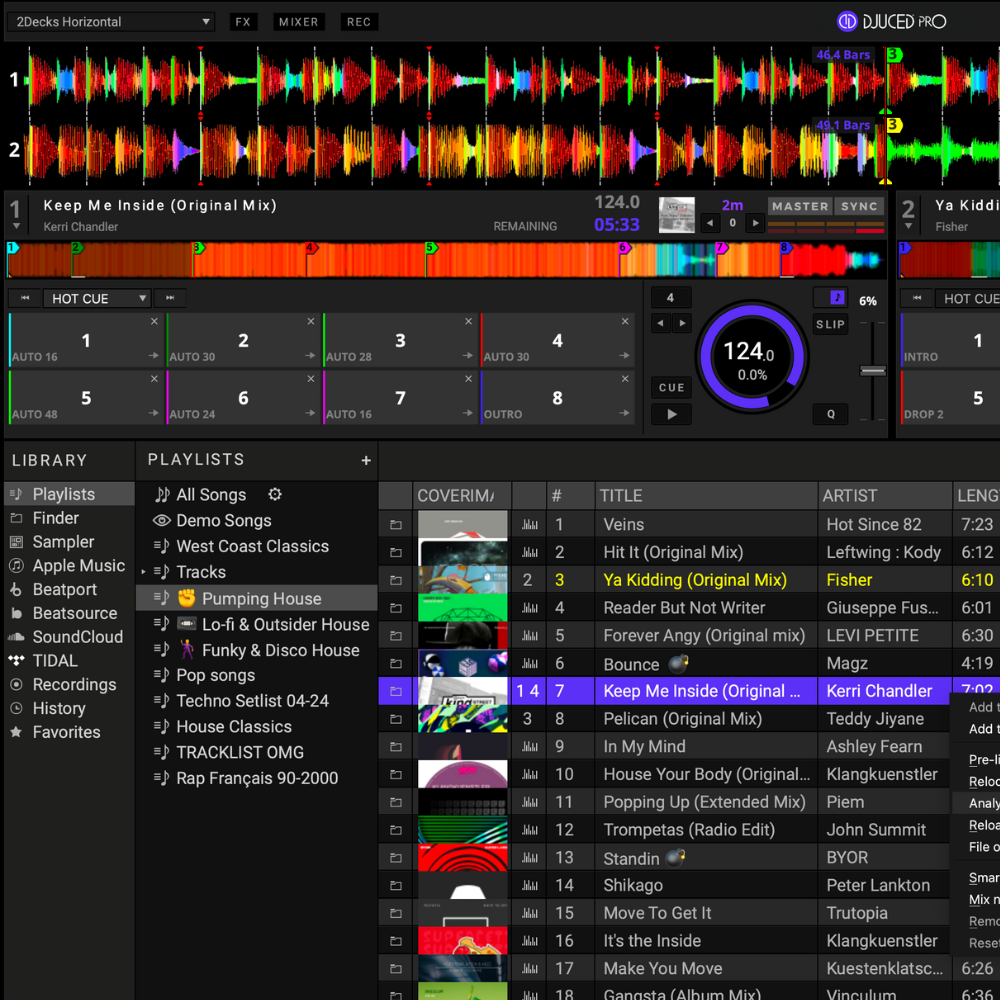Click deck 1 pitch fader handle
The height and width of the screenshot is (1000, 1000).
pyautogui.click(x=873, y=371)
